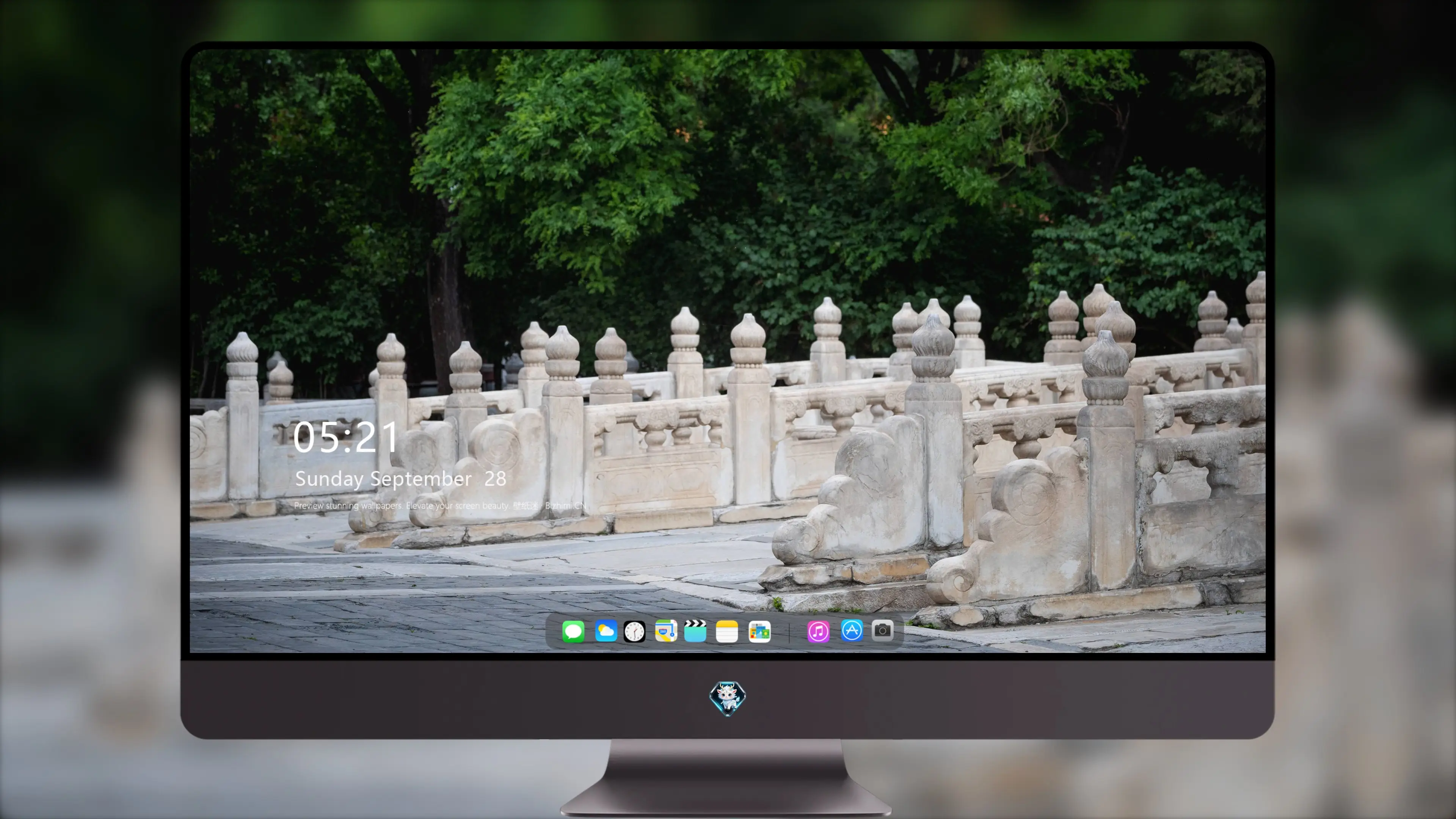Launch the Camera app from the dock
Screen dimensions: 1456x819
[x=882, y=630]
